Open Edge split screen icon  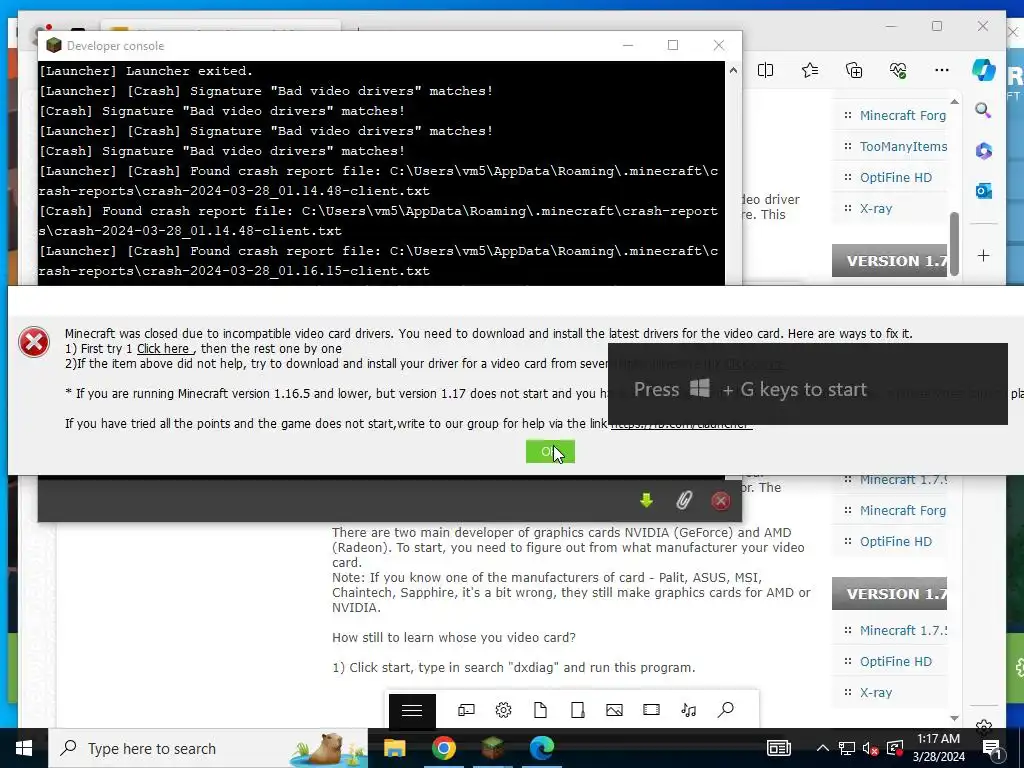[765, 70]
